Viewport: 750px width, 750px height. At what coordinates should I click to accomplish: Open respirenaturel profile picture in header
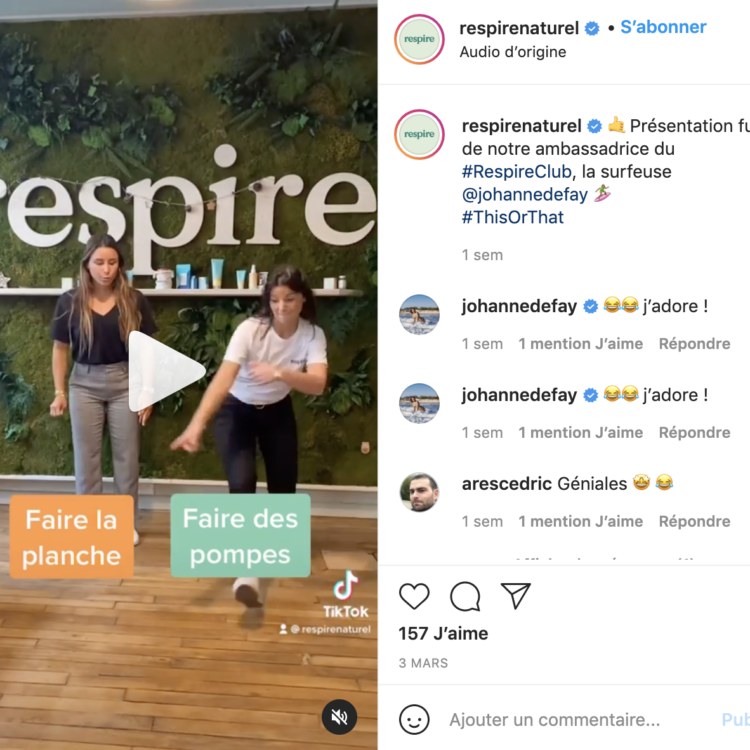click(419, 39)
